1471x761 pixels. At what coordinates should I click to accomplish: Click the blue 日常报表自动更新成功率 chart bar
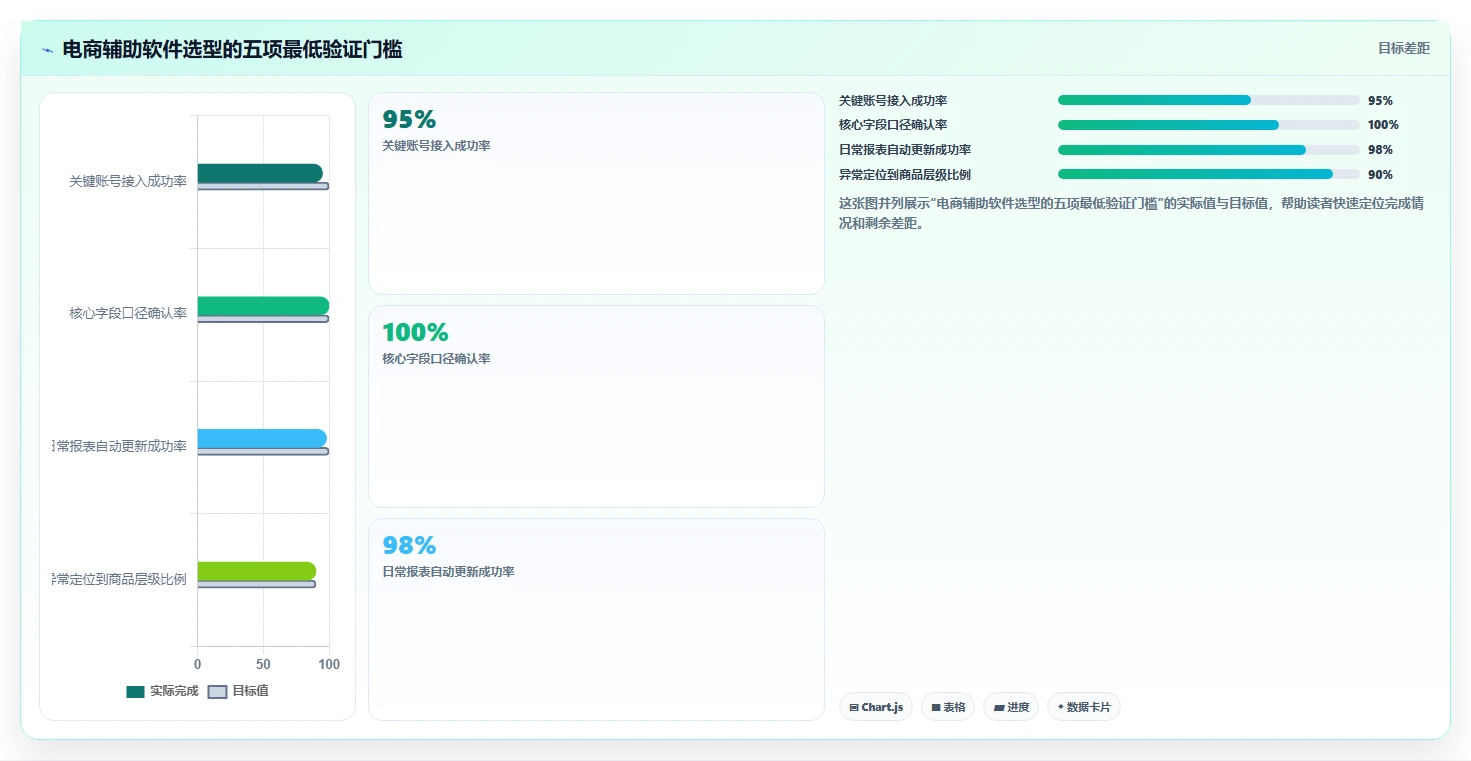[x=262, y=438]
